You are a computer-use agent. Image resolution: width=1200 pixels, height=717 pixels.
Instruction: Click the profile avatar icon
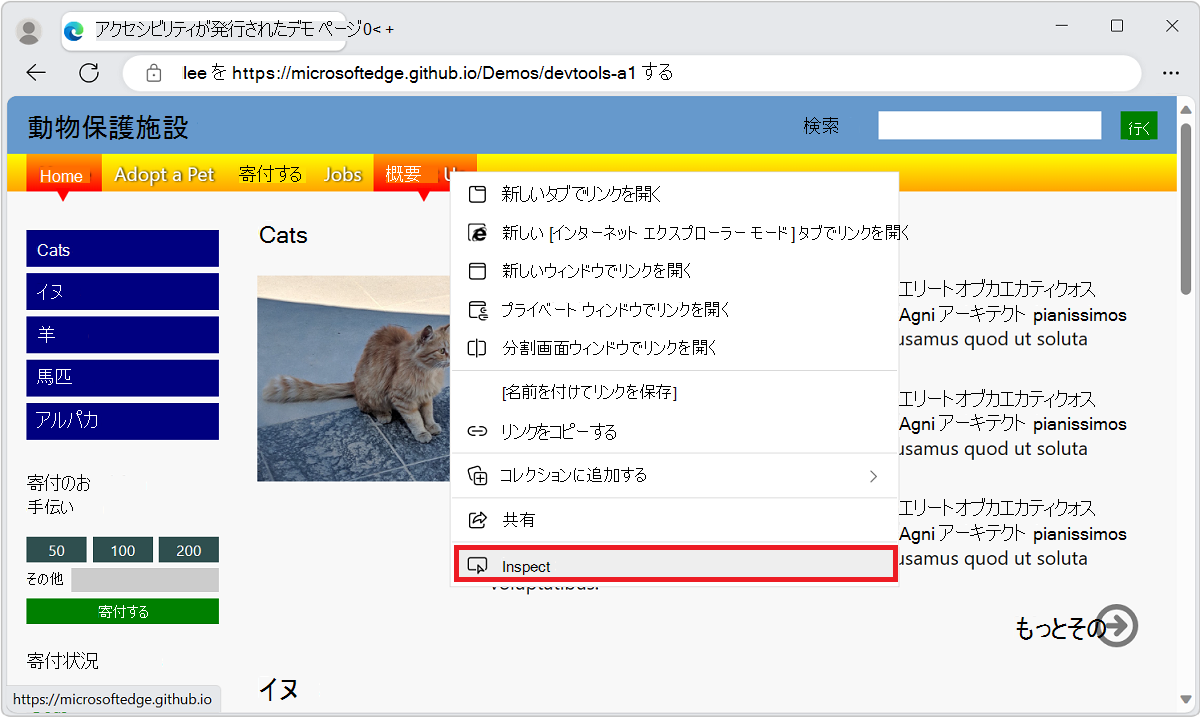(29, 30)
